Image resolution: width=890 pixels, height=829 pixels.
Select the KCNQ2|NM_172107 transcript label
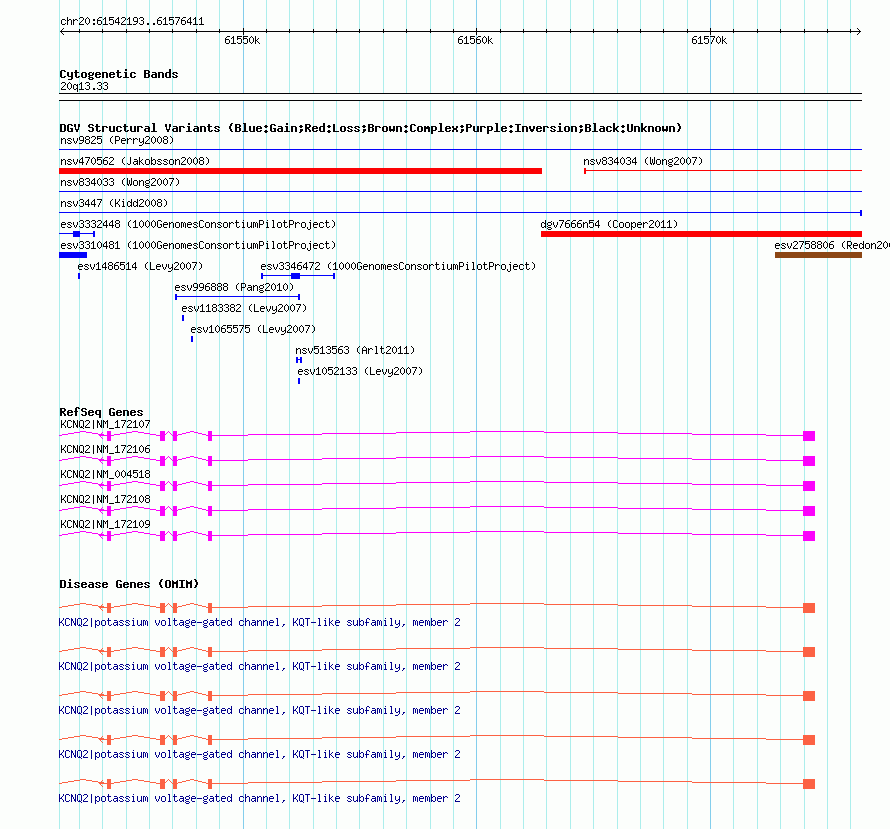point(106,424)
